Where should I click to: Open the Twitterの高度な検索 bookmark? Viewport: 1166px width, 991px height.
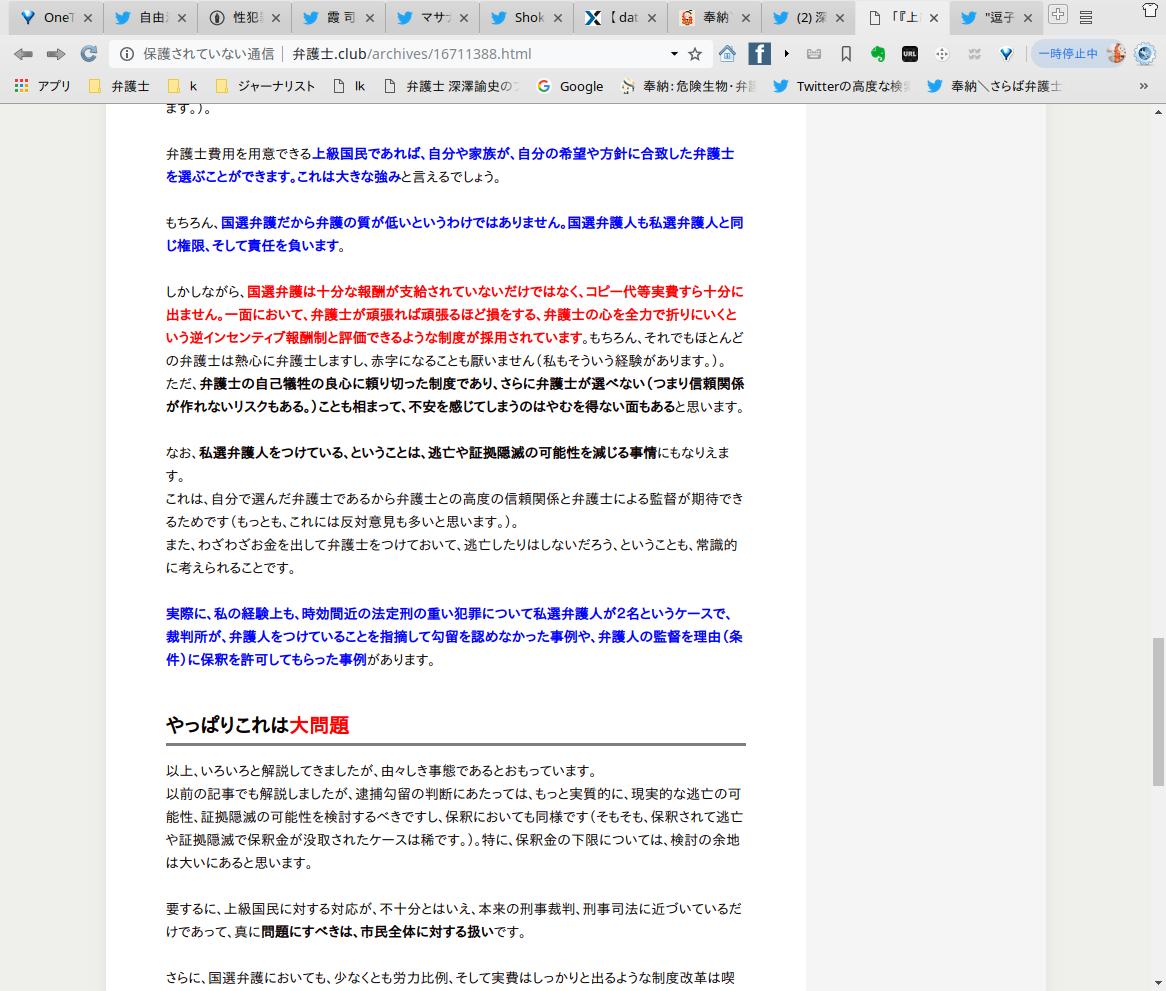[842, 86]
